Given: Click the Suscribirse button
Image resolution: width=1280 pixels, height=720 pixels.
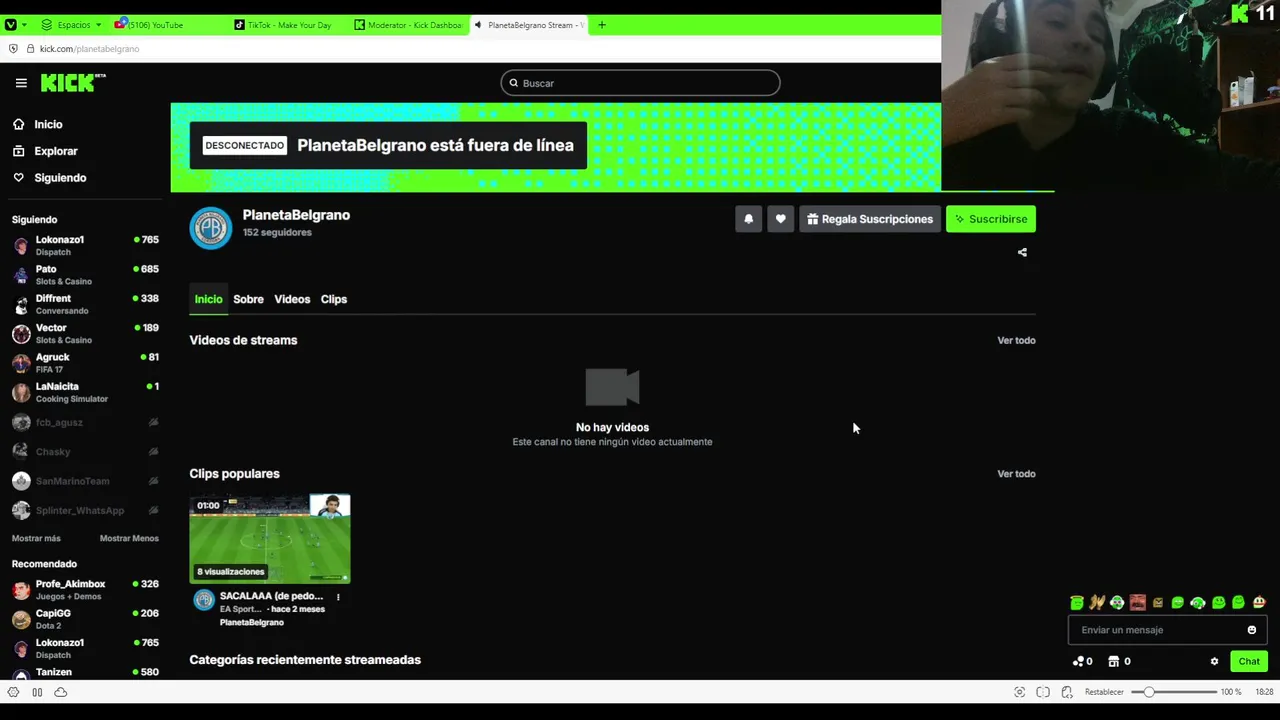Looking at the screenshot, I should (991, 219).
